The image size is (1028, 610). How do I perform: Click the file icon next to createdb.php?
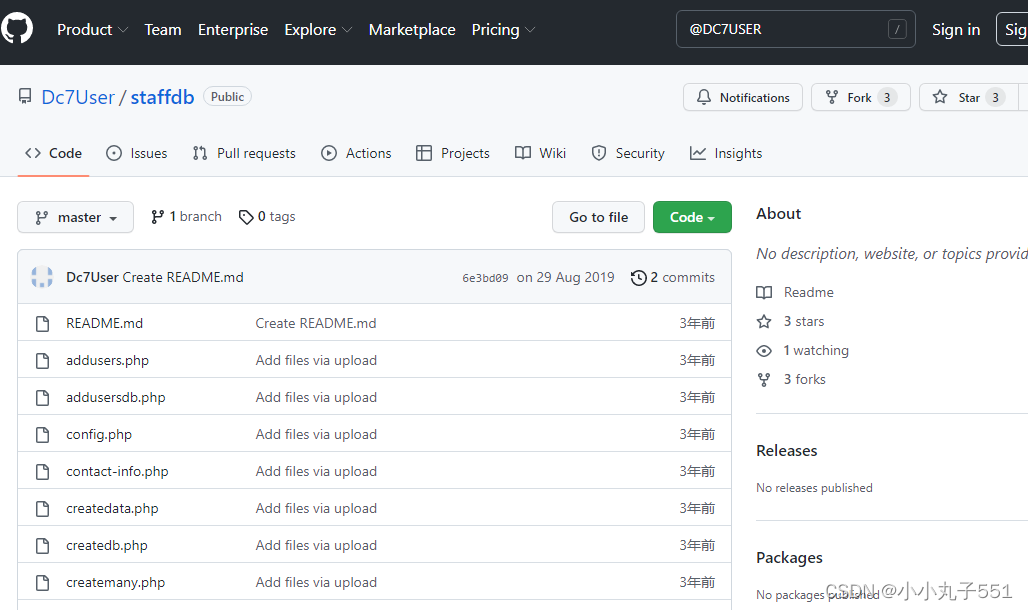(x=43, y=546)
